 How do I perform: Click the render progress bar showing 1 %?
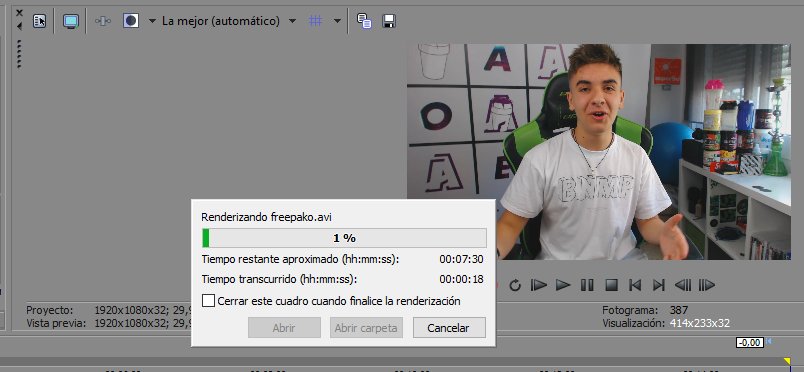pyautogui.click(x=344, y=238)
